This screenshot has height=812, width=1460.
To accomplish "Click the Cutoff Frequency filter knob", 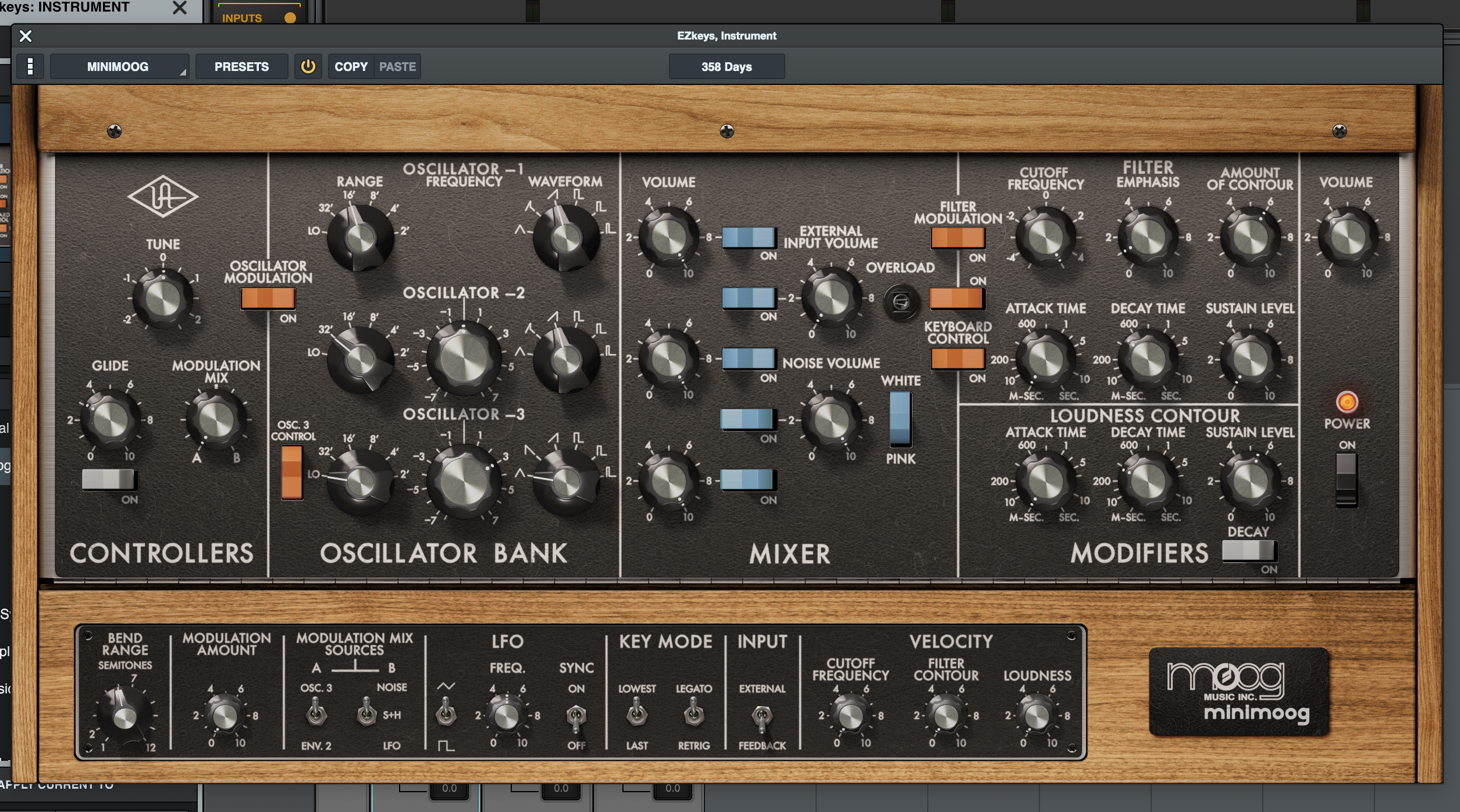I will [1045, 237].
